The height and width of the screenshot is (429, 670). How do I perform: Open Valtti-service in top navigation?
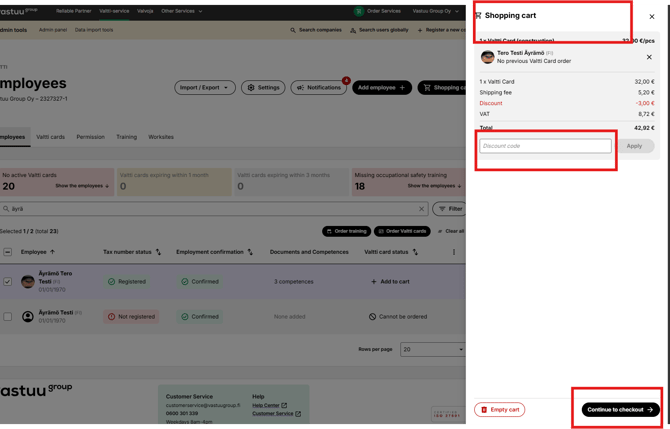[114, 11]
